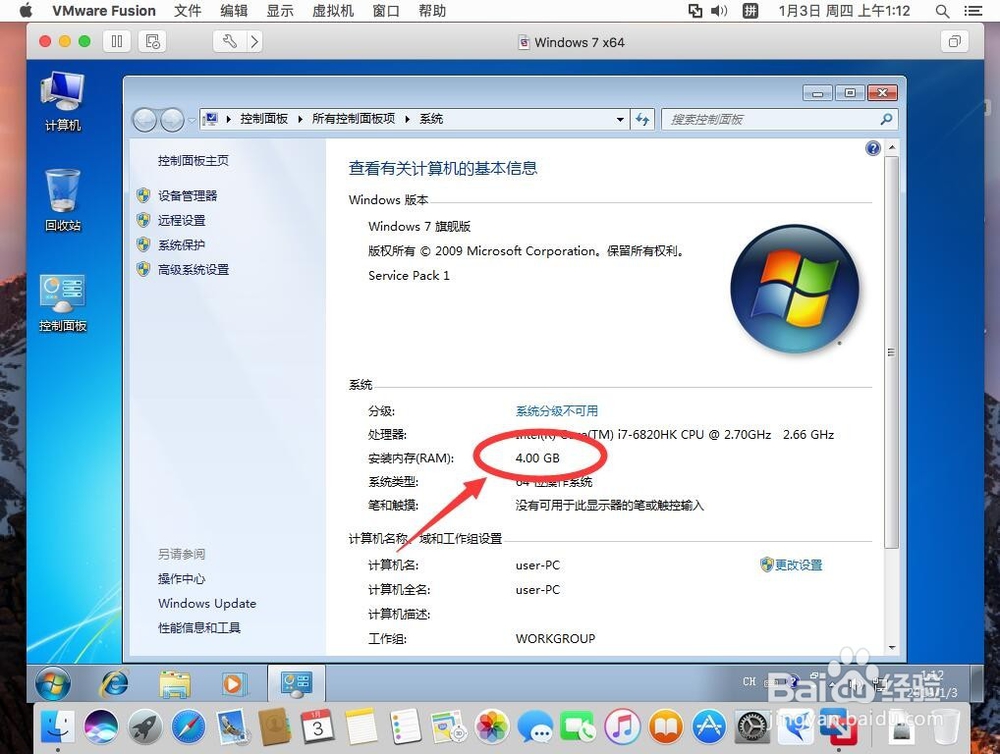Click the macOS volume icon in menu bar
This screenshot has width=1000, height=754.
click(719, 11)
